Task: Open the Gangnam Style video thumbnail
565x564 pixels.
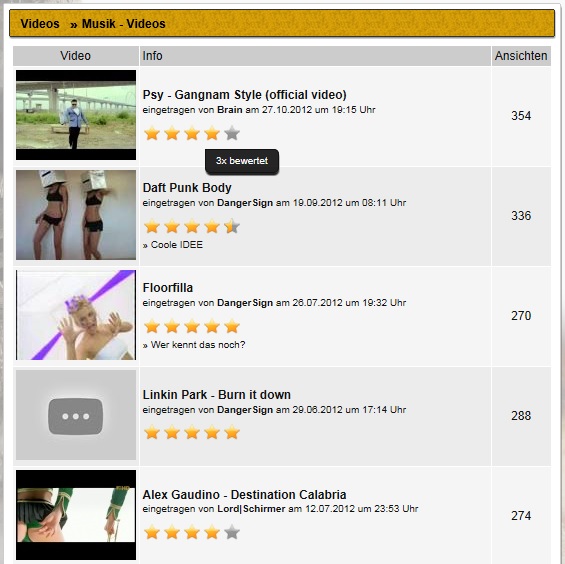Action: point(76,115)
